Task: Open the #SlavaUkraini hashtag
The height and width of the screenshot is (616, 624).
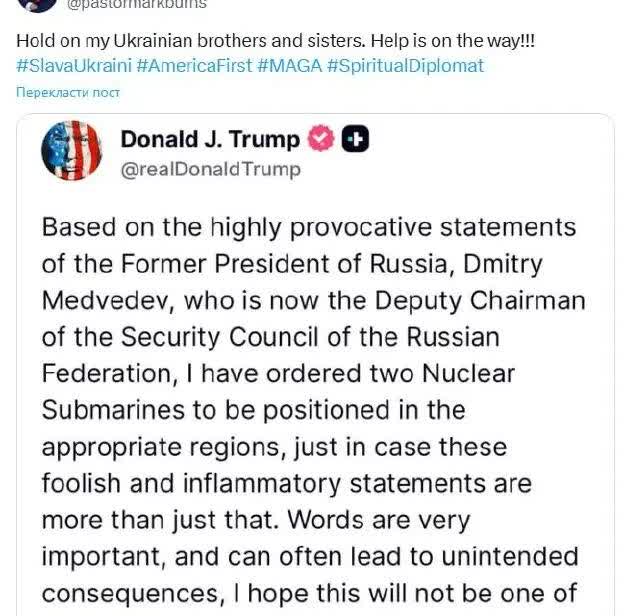Action: [x=73, y=66]
